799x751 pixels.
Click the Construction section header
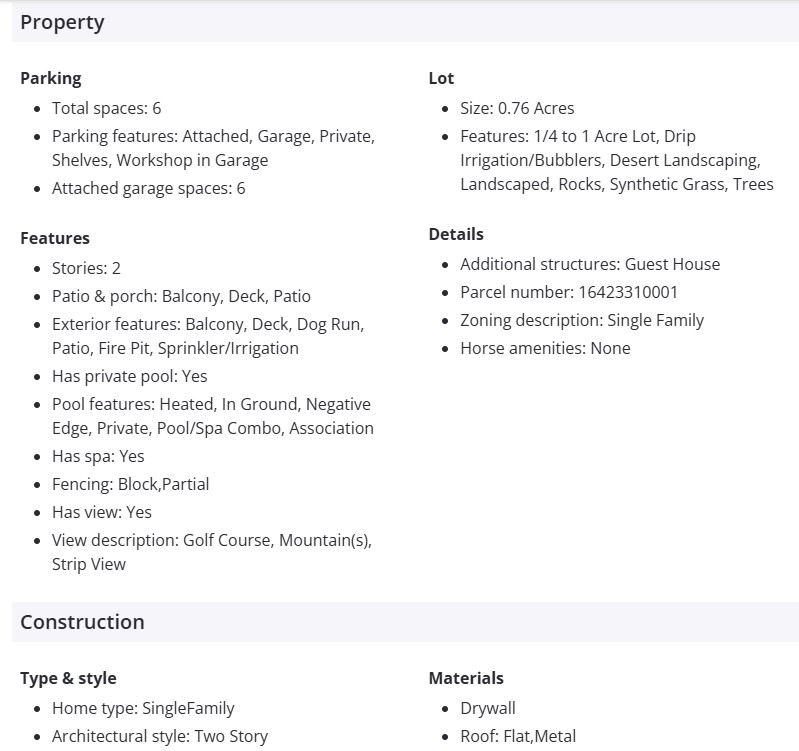(82, 622)
